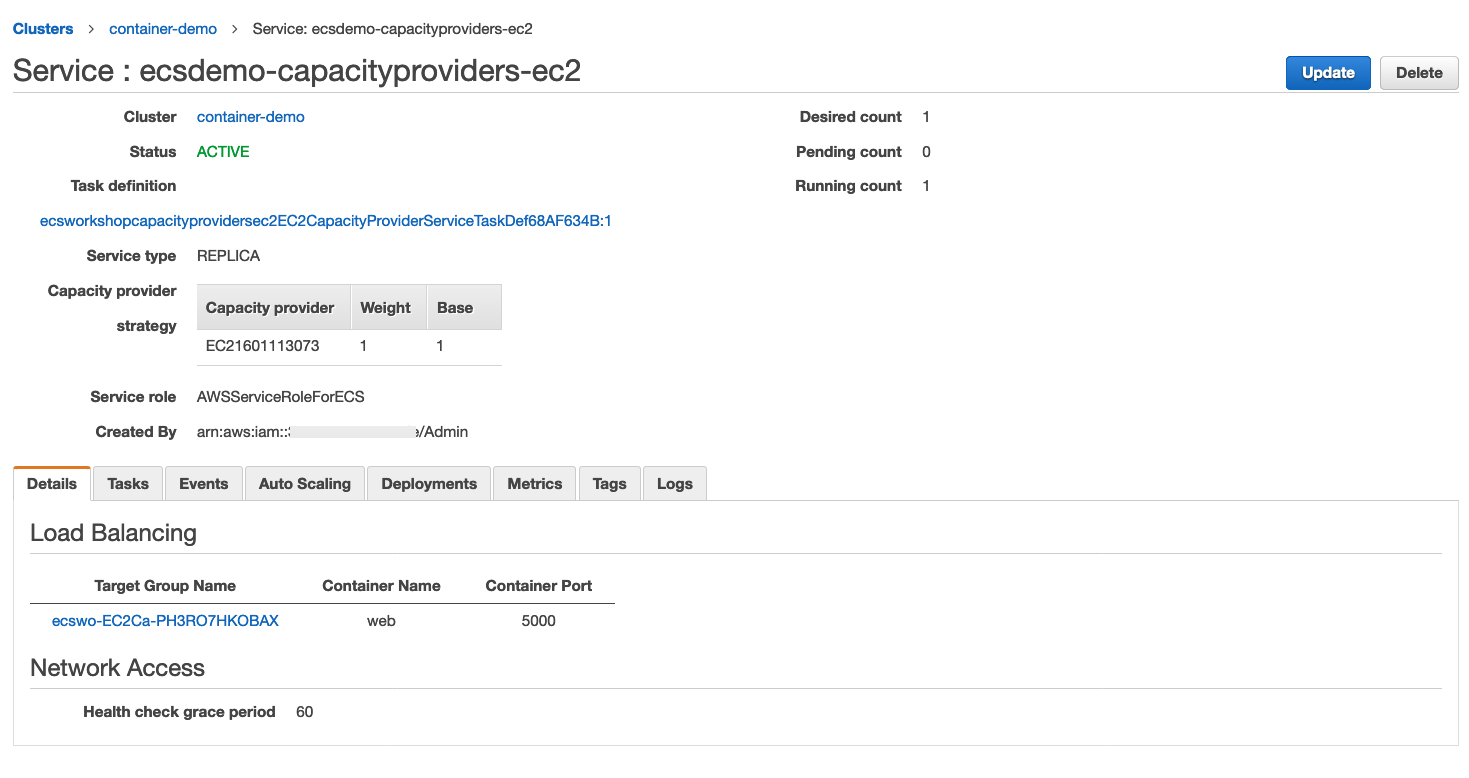1469x778 pixels.
Task: Open target group ecswo-EC2Ca-PH3RO7HKOBAX
Action: coord(165,620)
